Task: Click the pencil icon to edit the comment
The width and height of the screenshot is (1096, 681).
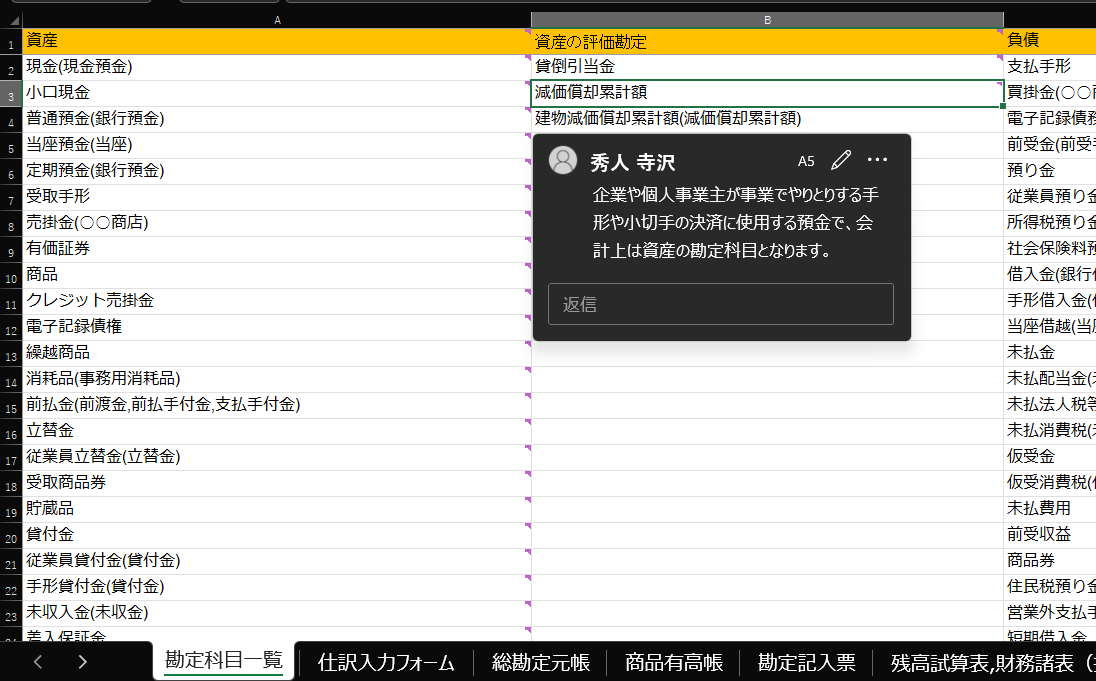Action: coord(841,160)
